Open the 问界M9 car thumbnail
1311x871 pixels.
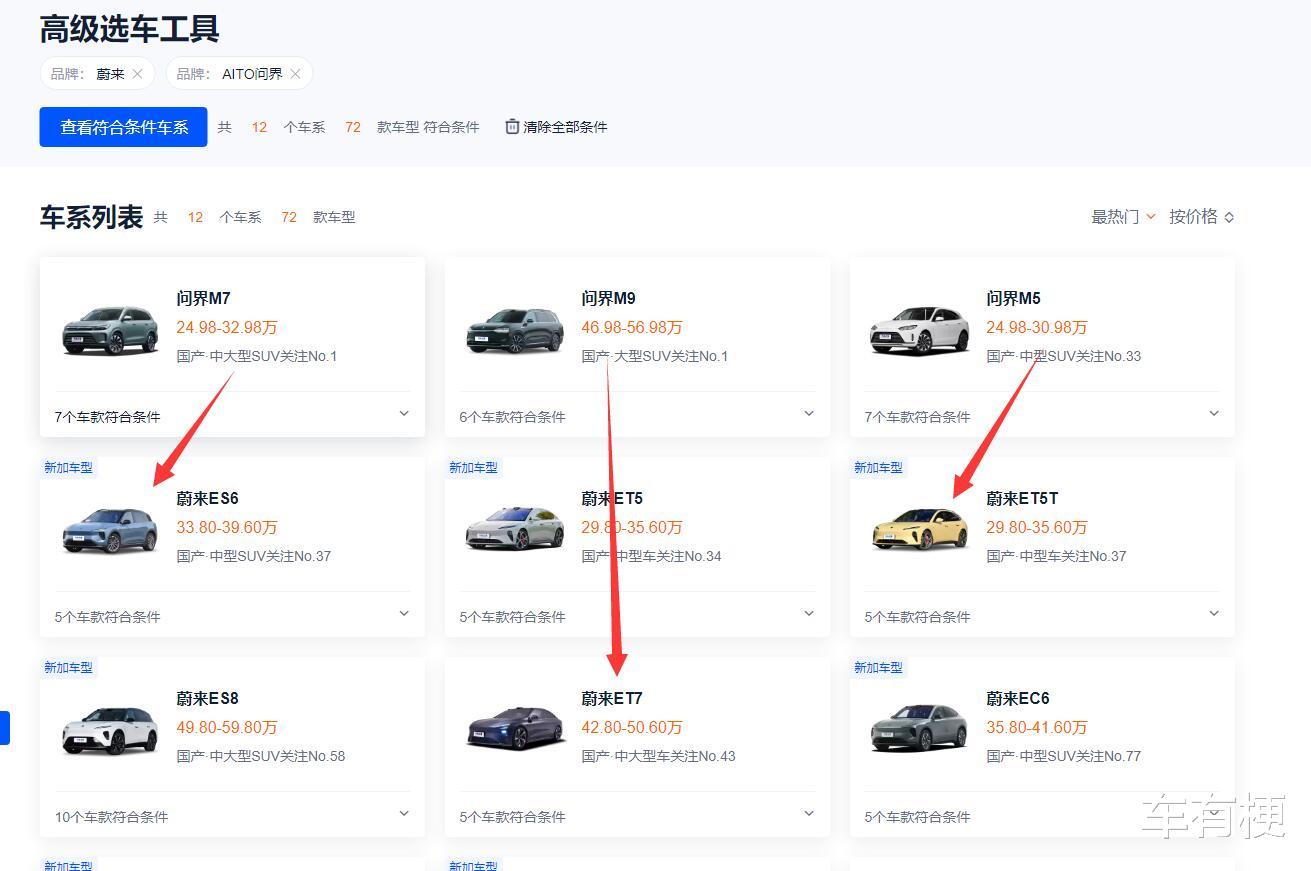pos(515,329)
